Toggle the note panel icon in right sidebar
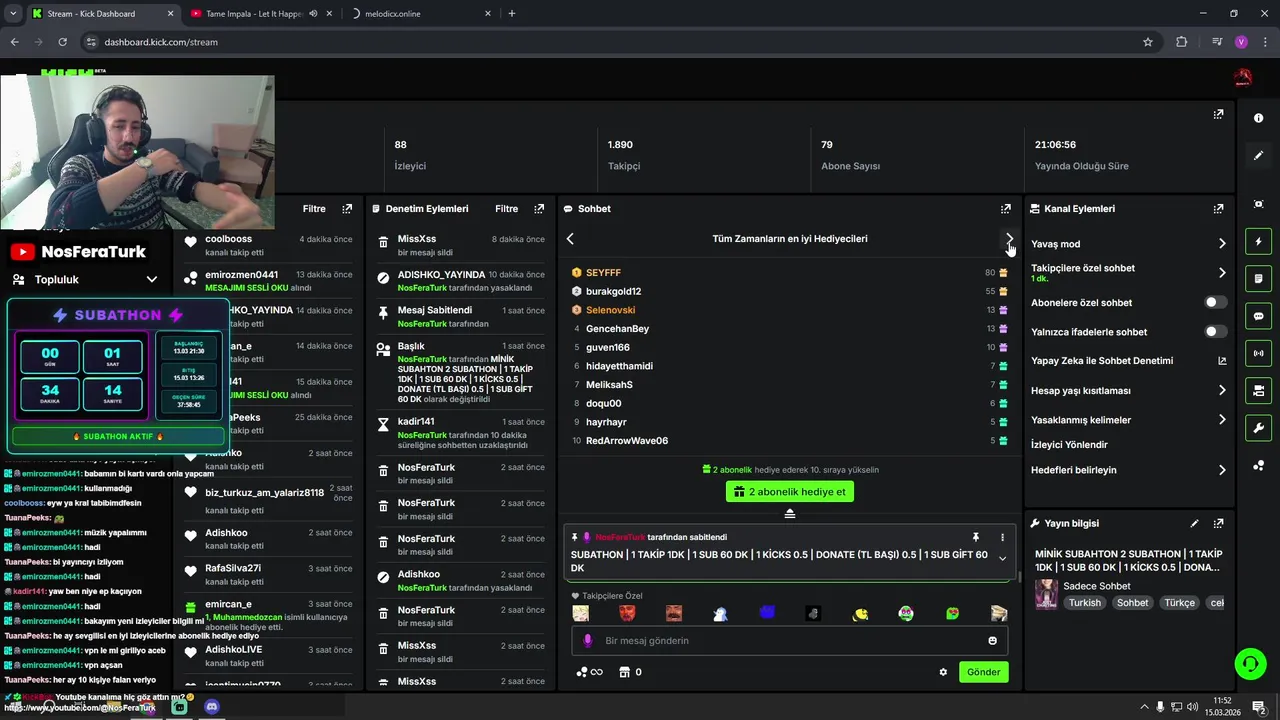This screenshot has width=1280, height=720. 1258,278
